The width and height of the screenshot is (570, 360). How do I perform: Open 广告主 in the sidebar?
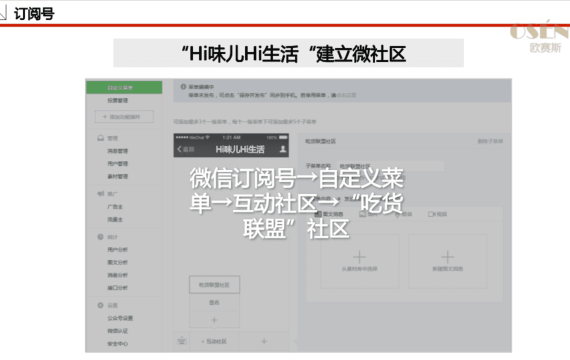click(115, 207)
